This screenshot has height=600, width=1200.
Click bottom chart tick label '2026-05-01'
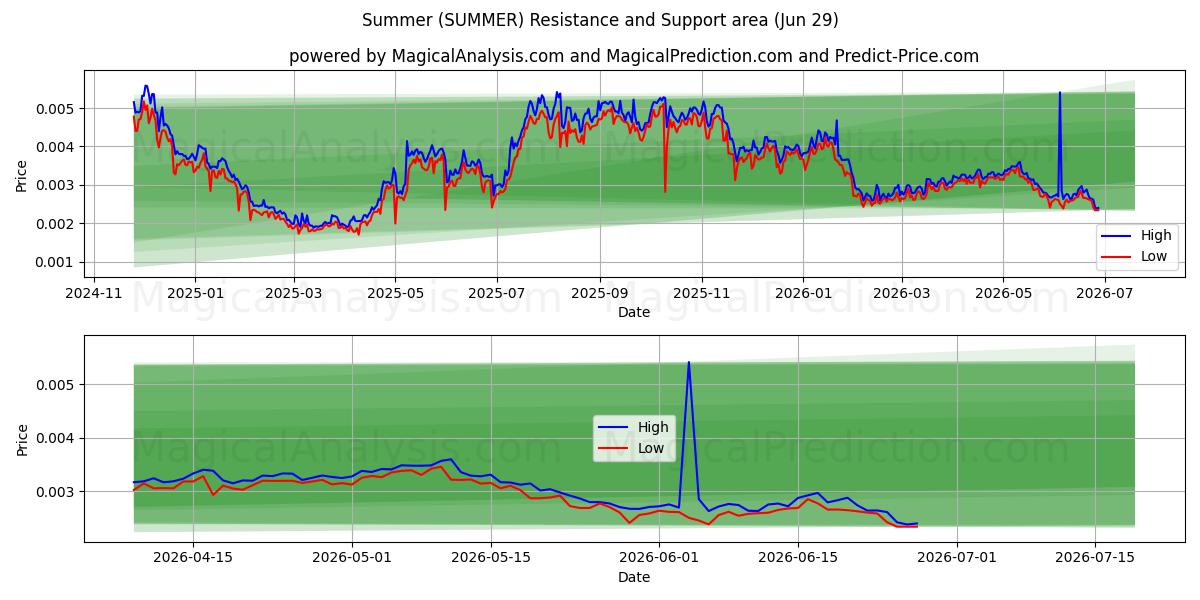coord(352,557)
